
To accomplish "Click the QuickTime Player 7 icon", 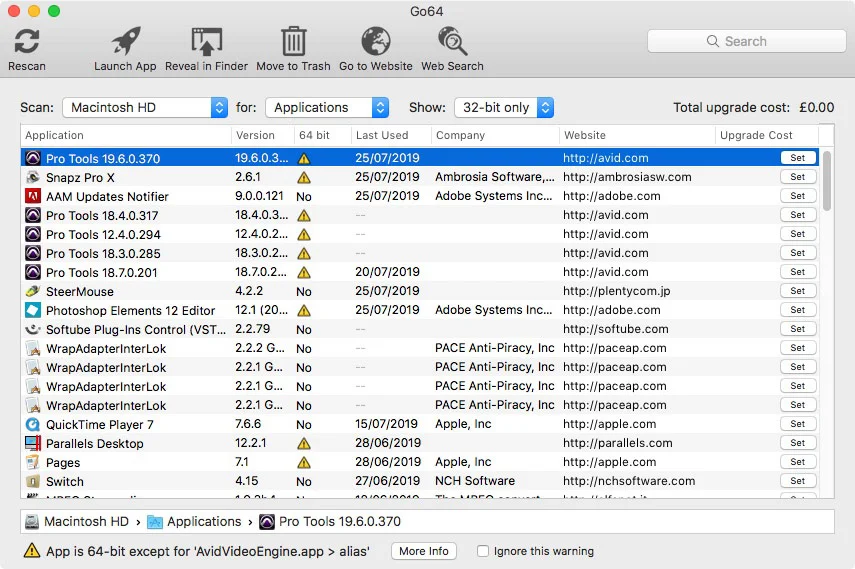I will tap(33, 424).
